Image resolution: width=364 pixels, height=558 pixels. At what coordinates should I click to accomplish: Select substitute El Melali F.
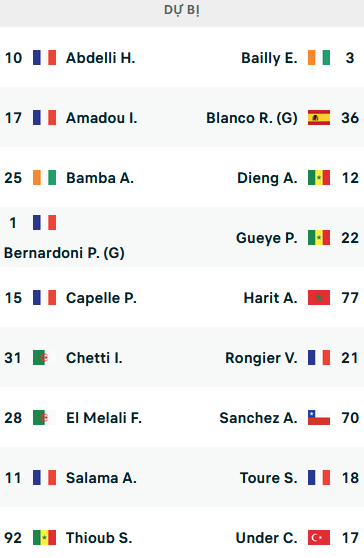click(x=104, y=418)
